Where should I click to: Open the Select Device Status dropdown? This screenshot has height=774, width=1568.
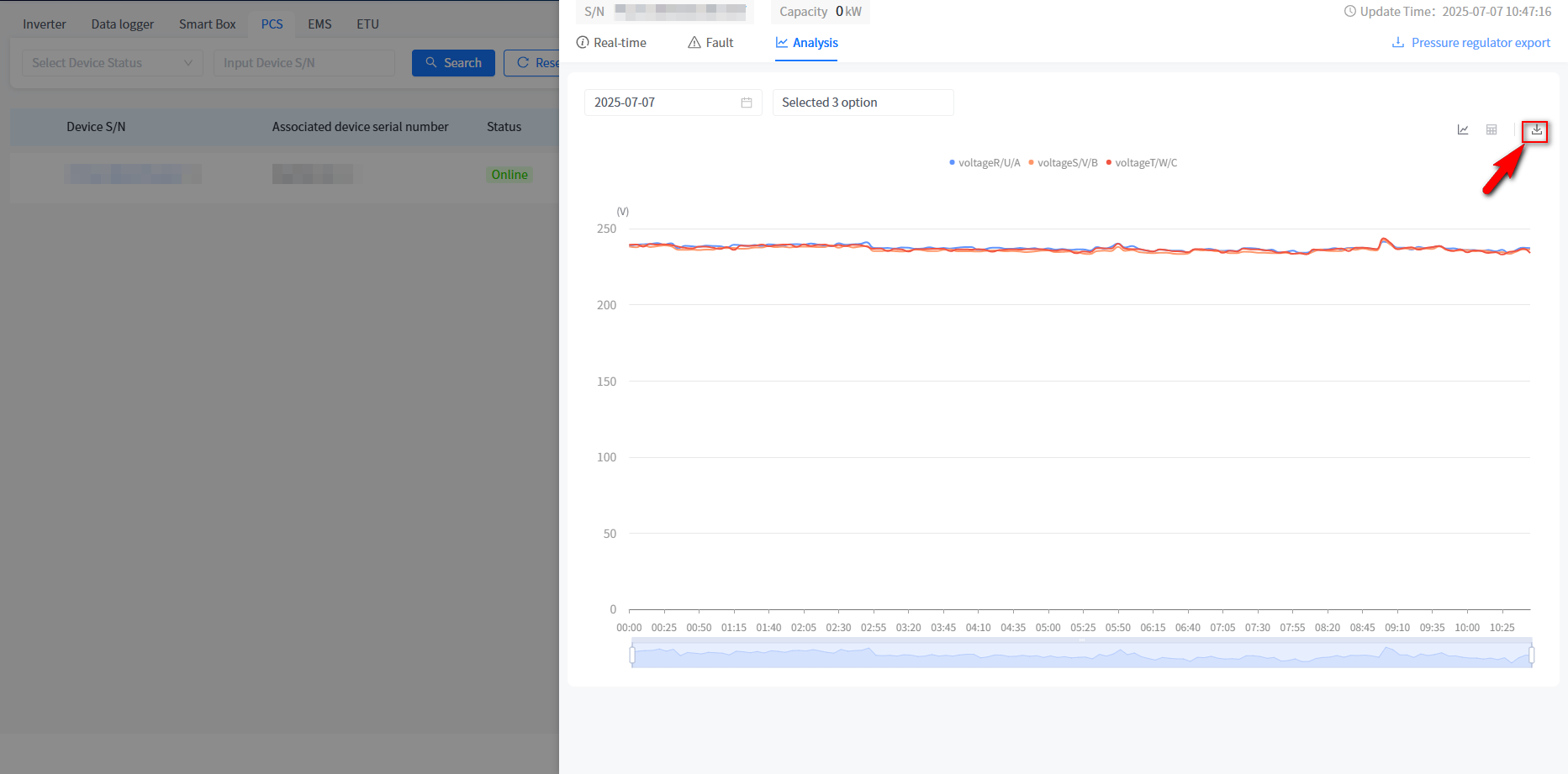pyautogui.click(x=112, y=63)
